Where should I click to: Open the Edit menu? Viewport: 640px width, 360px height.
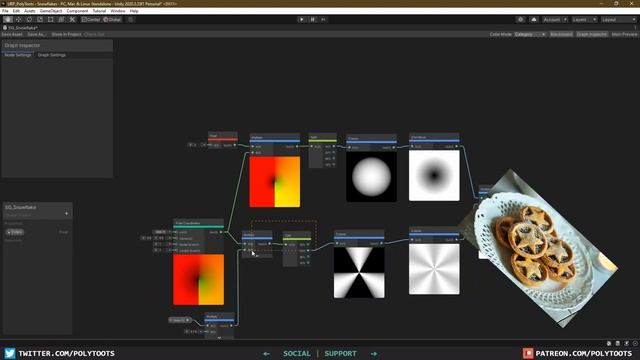tap(16, 11)
